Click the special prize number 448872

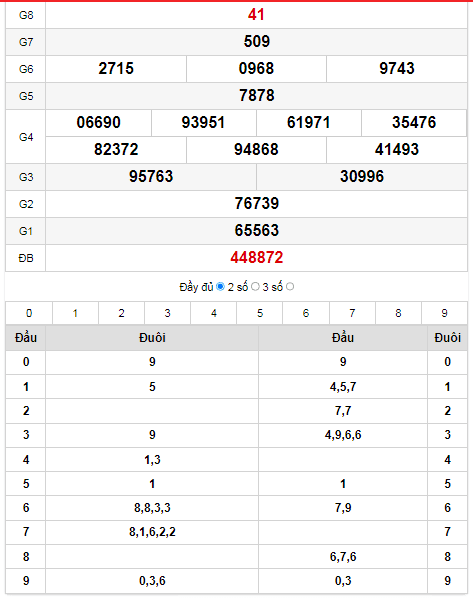[256, 257]
